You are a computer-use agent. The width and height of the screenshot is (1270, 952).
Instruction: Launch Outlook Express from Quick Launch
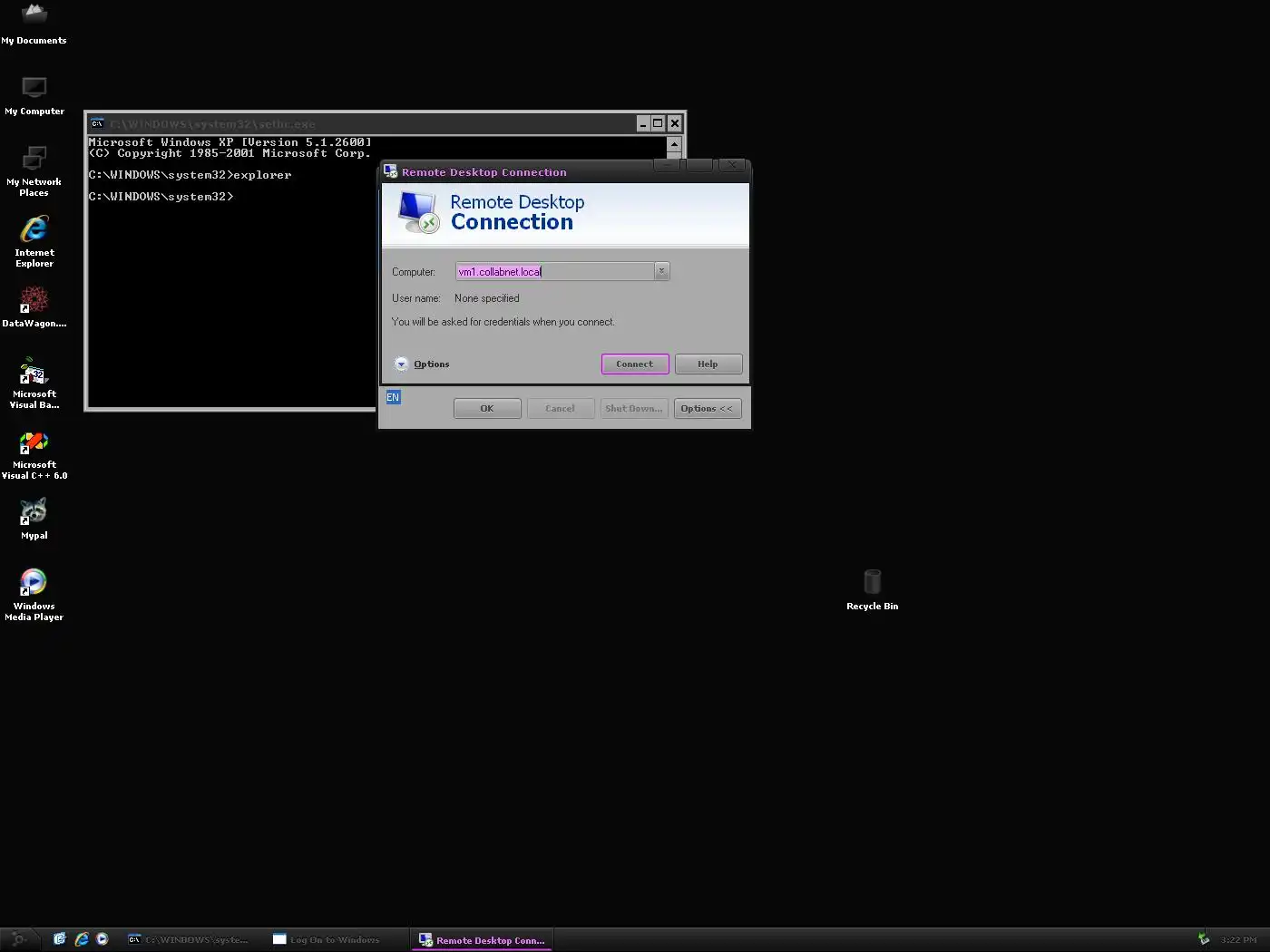coord(60,939)
